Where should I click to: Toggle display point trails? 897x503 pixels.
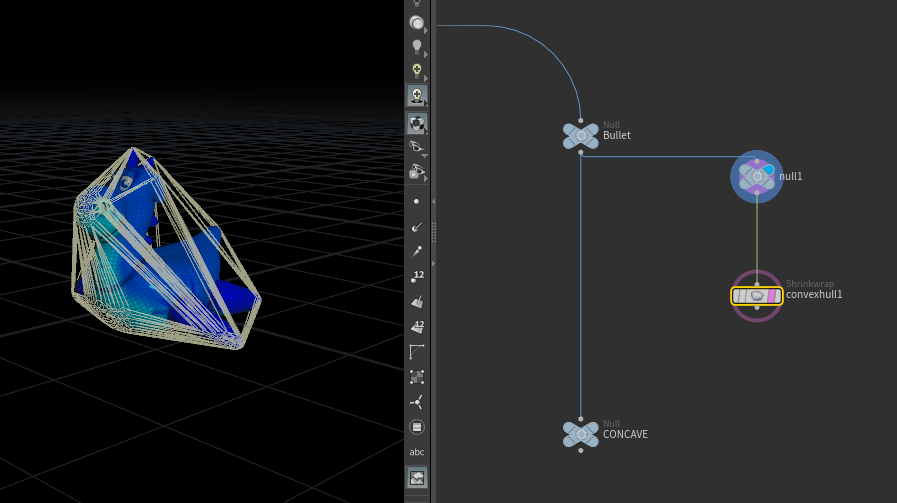[x=416, y=252]
